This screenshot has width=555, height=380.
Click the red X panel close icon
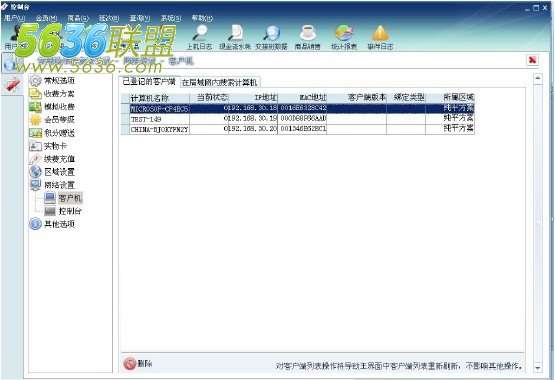(532, 60)
